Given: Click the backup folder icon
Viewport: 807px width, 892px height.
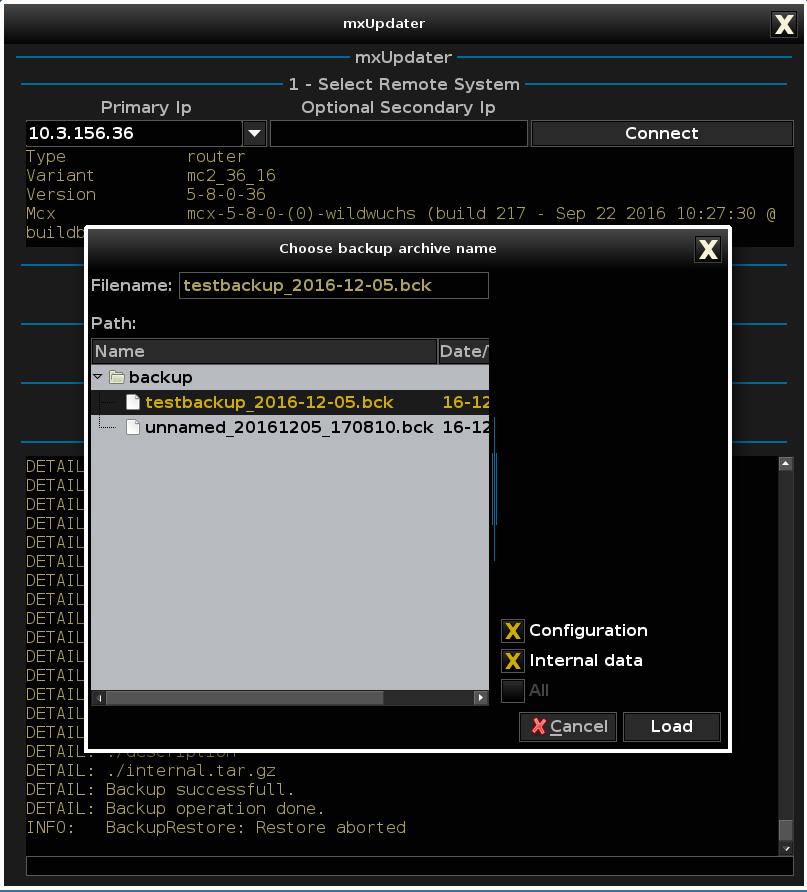Looking at the screenshot, I should pyautogui.click(x=116, y=378).
